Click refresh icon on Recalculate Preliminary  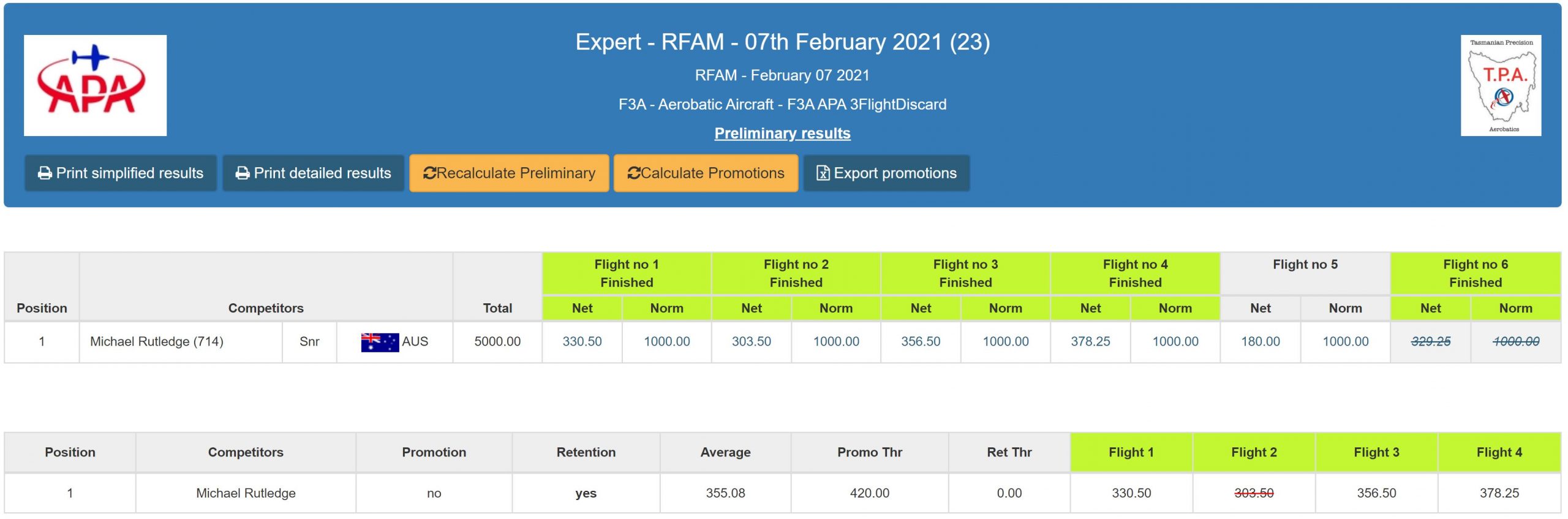point(429,173)
